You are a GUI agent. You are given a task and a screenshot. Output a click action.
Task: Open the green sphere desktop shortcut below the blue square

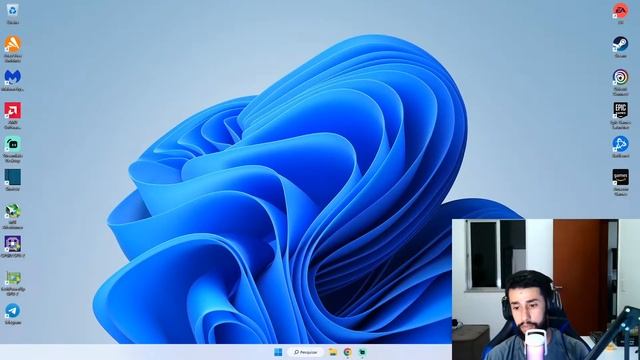click(13, 211)
